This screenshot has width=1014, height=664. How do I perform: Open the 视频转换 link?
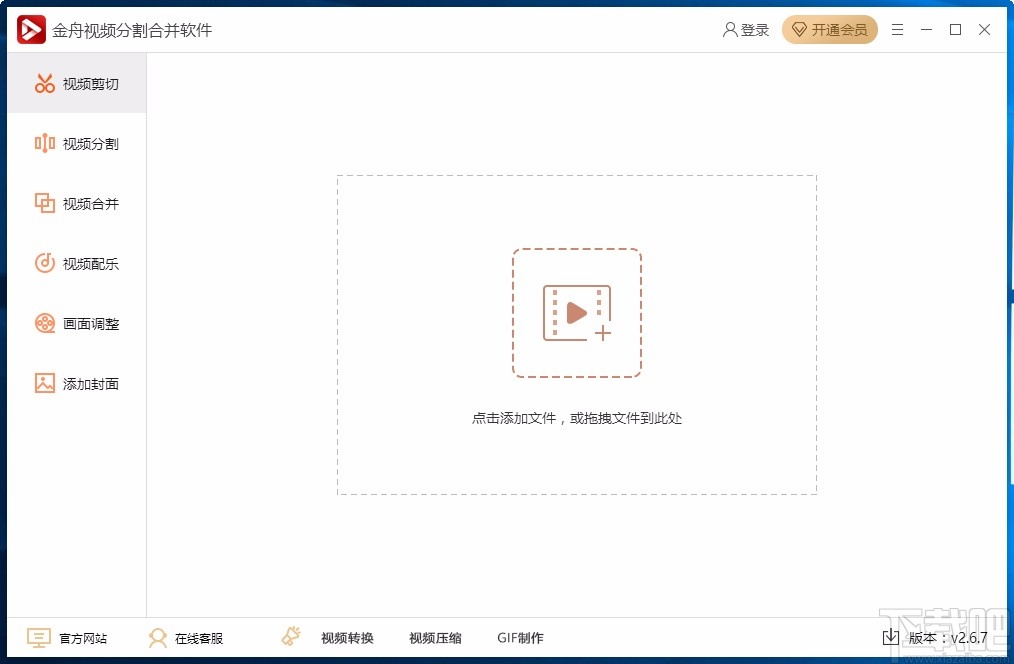(x=347, y=638)
